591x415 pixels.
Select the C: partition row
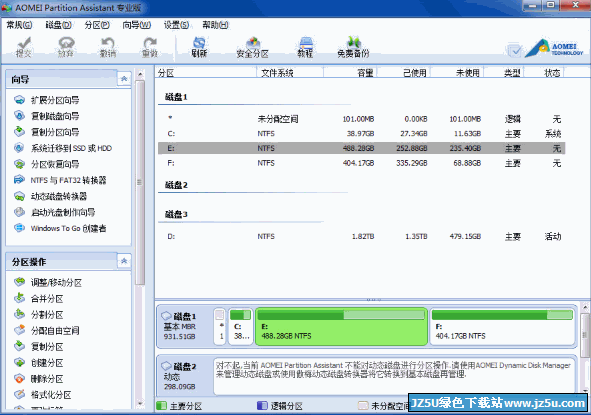pos(361,134)
